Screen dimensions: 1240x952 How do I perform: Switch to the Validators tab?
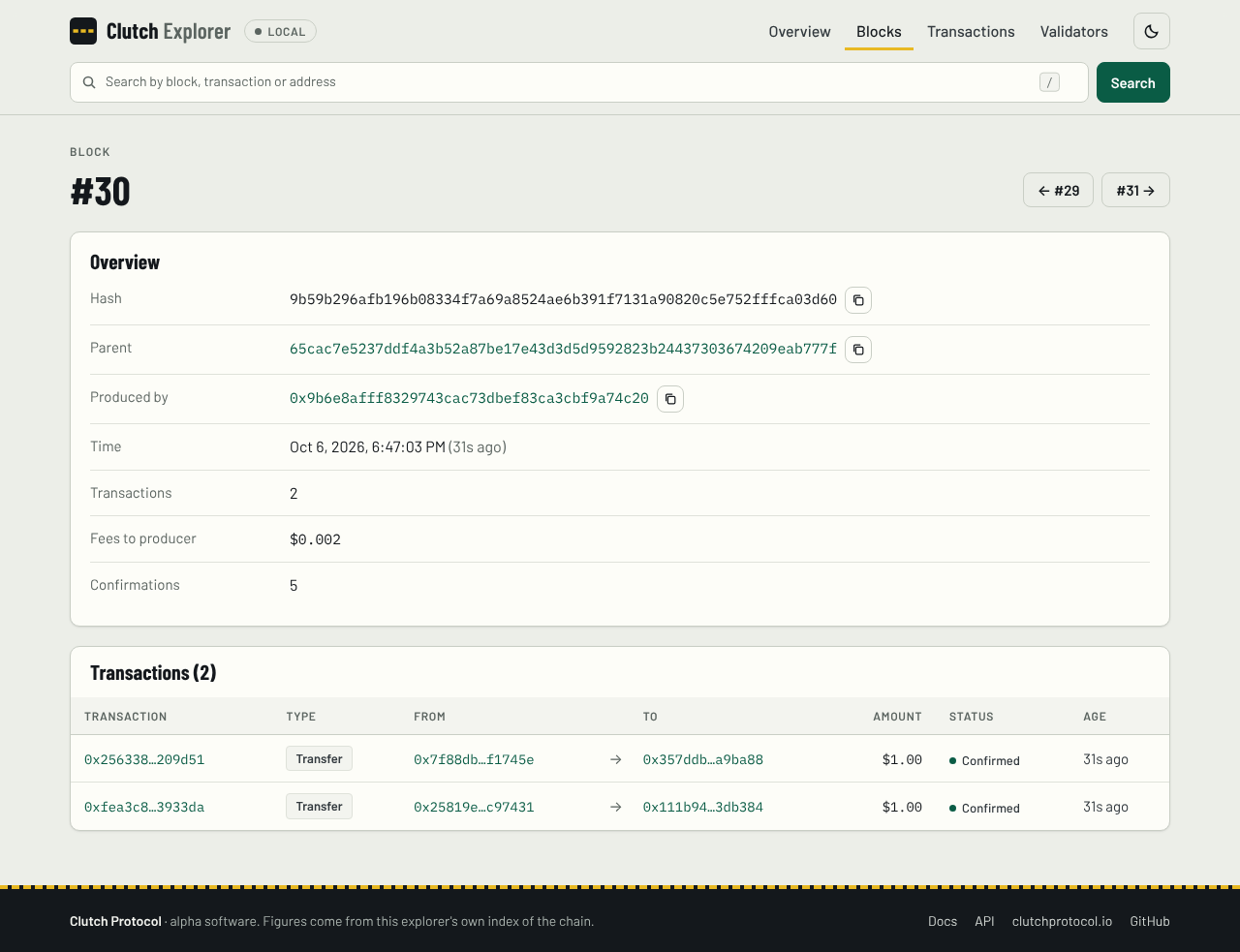1073,32
